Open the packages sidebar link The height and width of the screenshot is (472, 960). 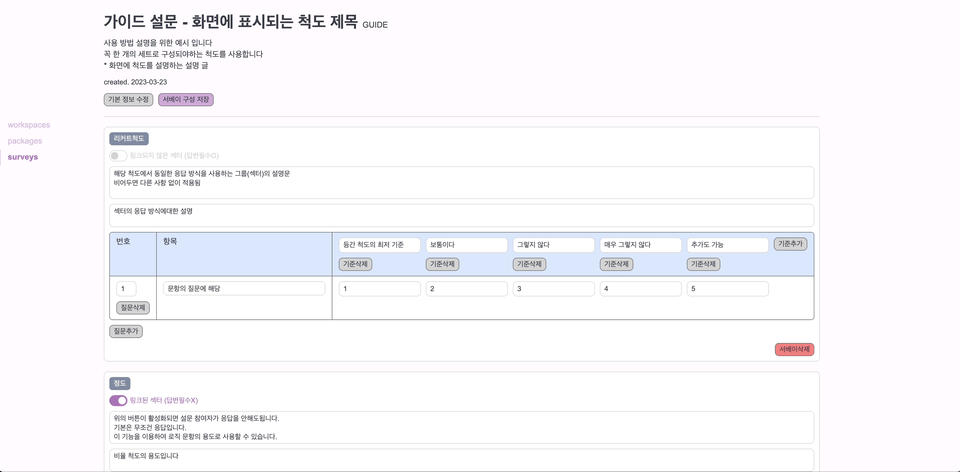point(24,141)
